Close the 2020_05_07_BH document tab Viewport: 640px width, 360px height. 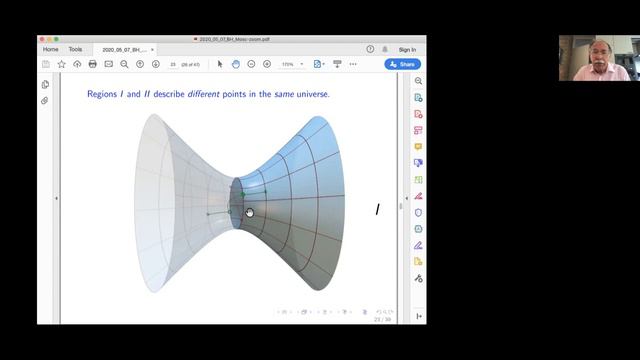152,49
